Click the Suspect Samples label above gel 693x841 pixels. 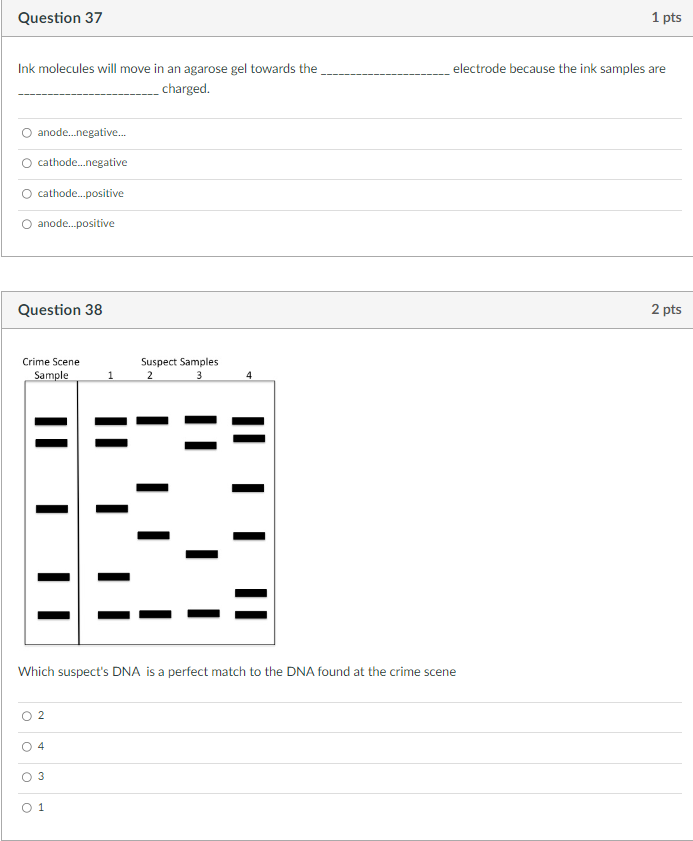180,362
